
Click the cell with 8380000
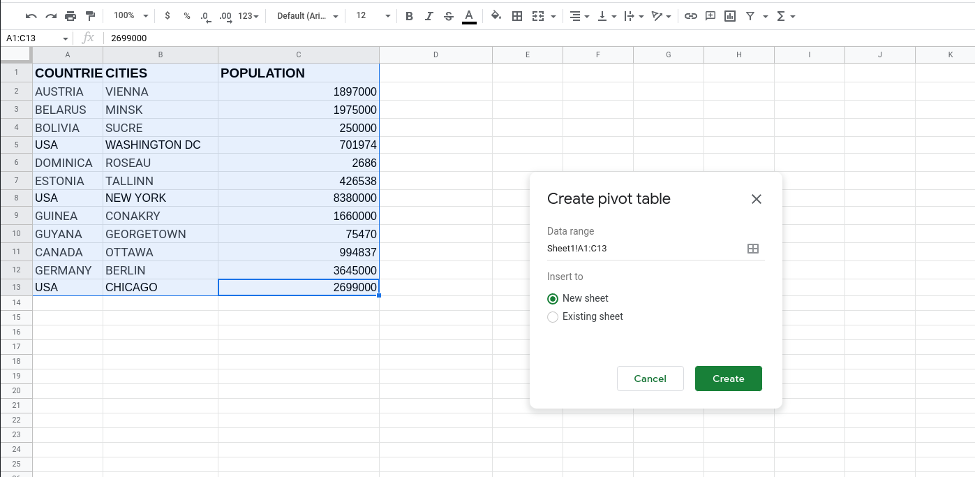(298, 198)
